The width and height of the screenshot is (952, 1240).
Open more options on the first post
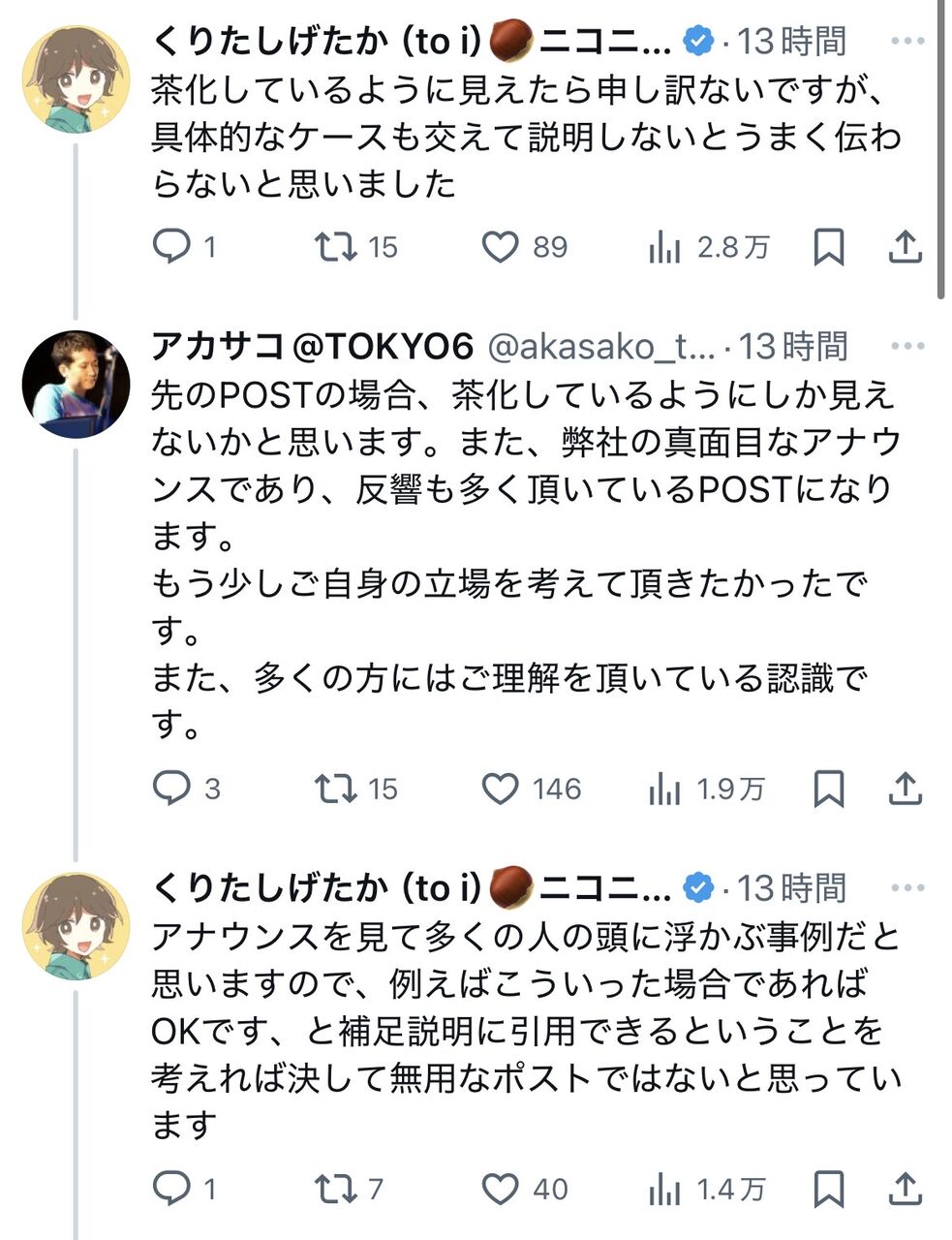pos(907,42)
